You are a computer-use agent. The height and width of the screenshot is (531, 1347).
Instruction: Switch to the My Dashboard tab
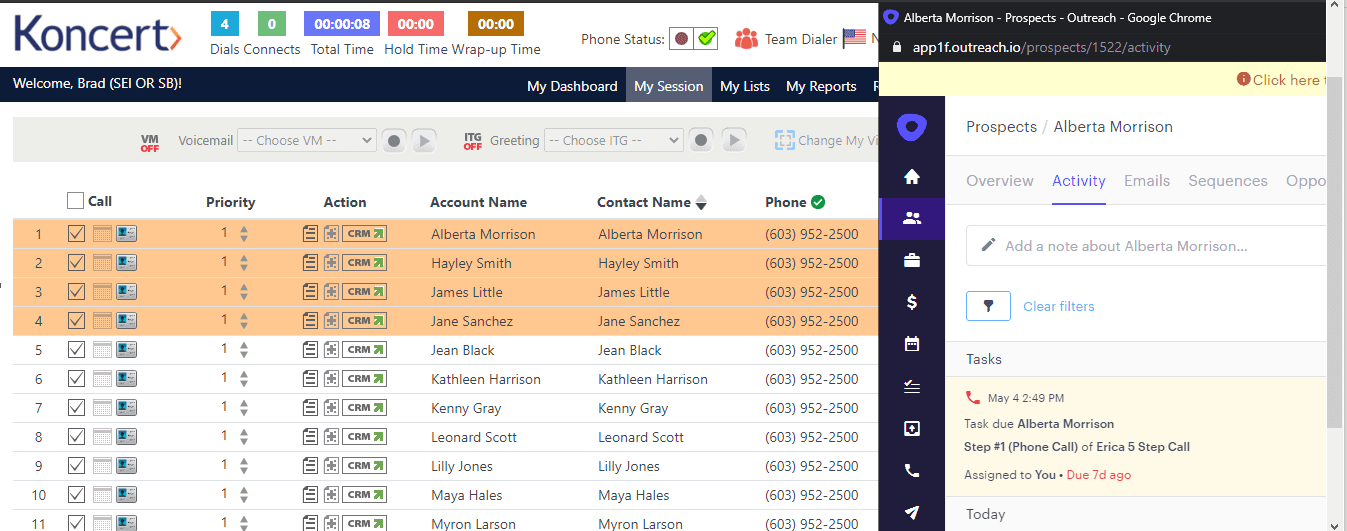pyautogui.click(x=572, y=86)
